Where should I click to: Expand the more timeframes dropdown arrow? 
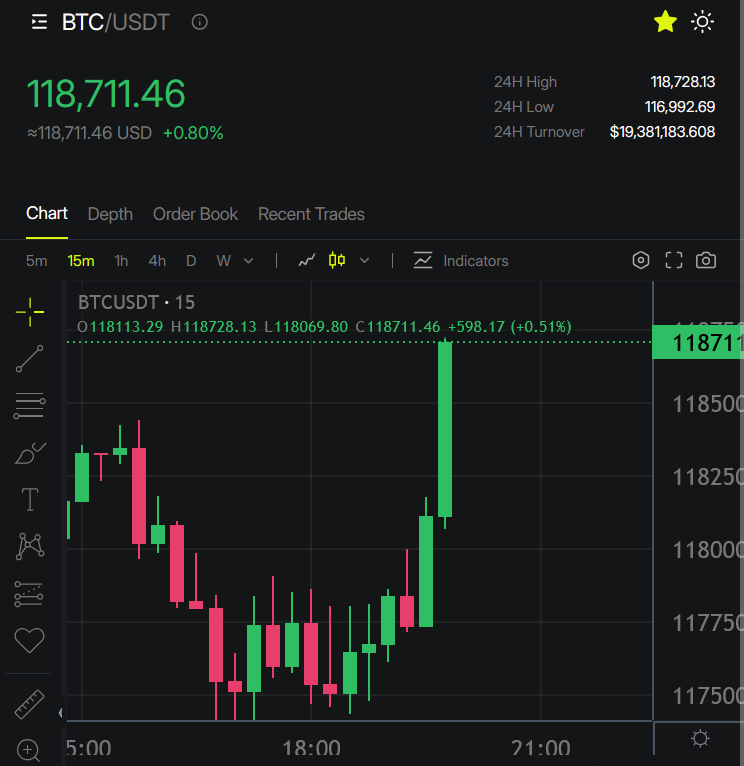(x=249, y=261)
